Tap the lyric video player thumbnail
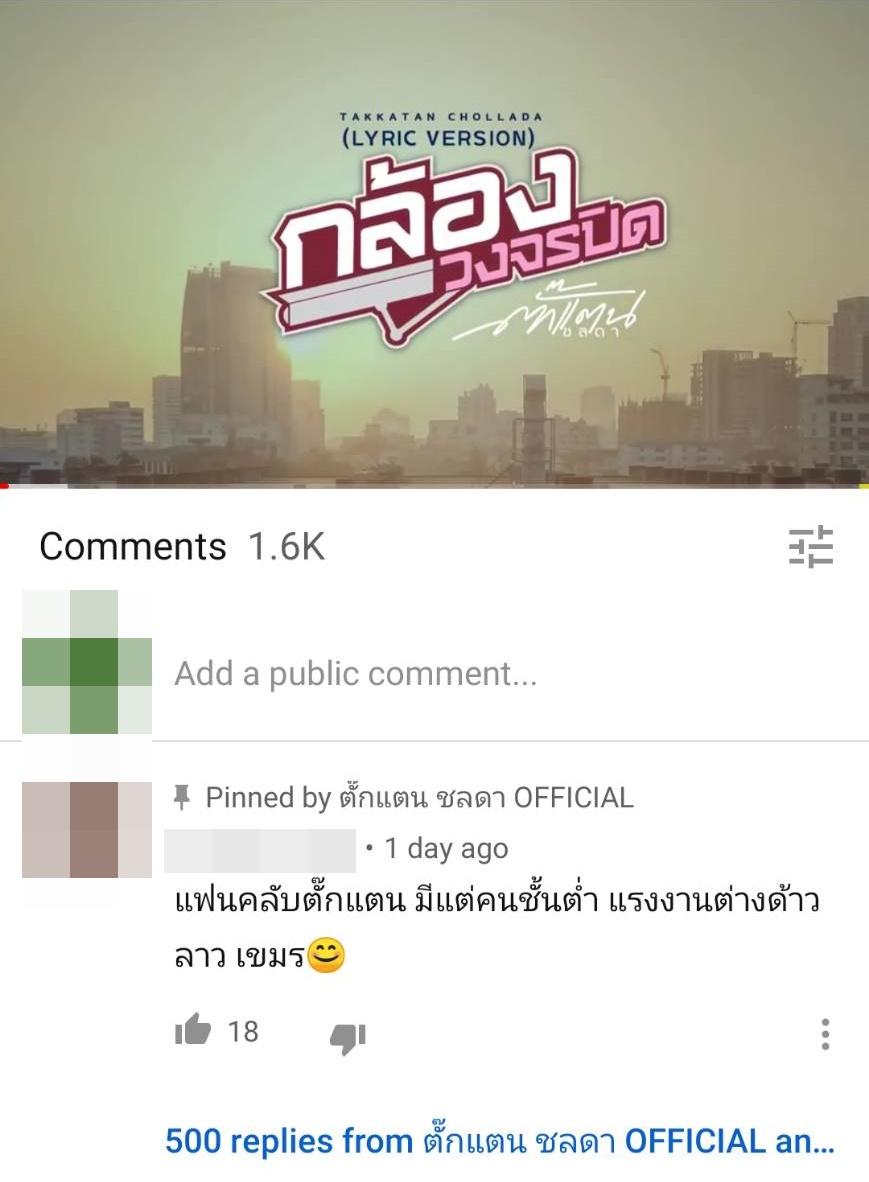The width and height of the screenshot is (869, 1182). [434, 243]
